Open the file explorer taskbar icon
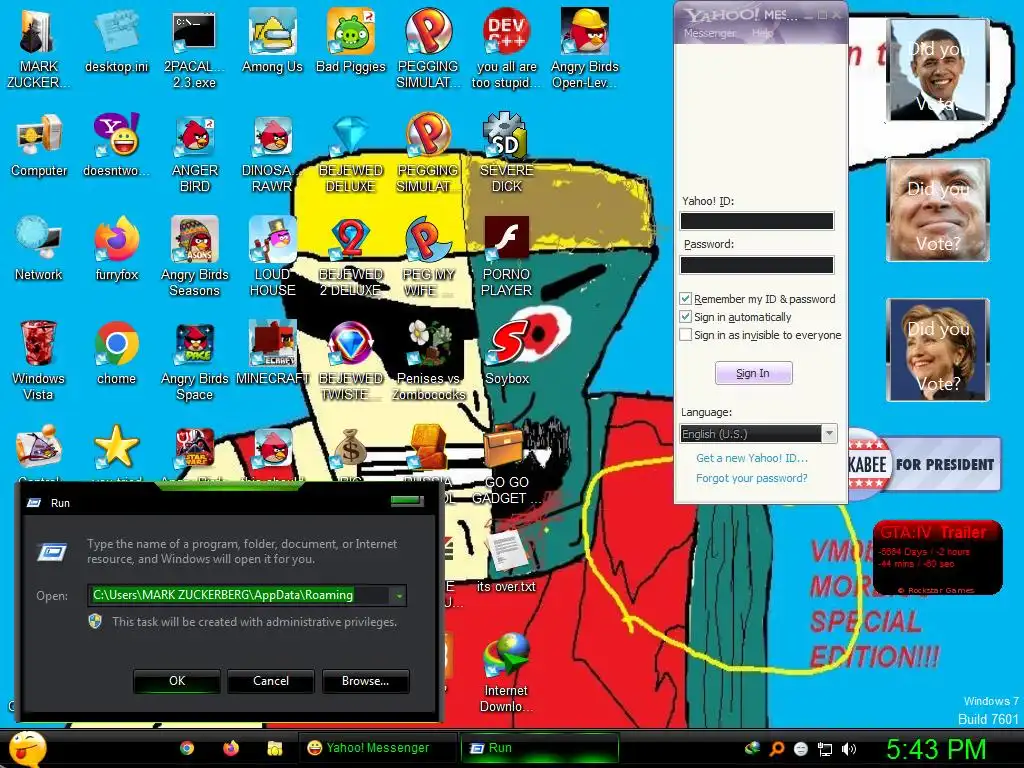The width and height of the screenshot is (1024, 768). click(x=274, y=748)
